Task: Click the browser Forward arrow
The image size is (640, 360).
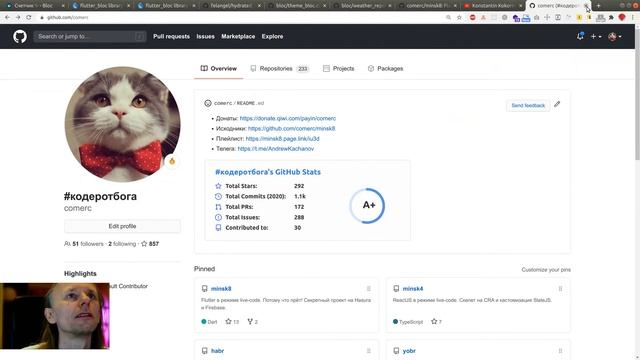Action: (18, 18)
